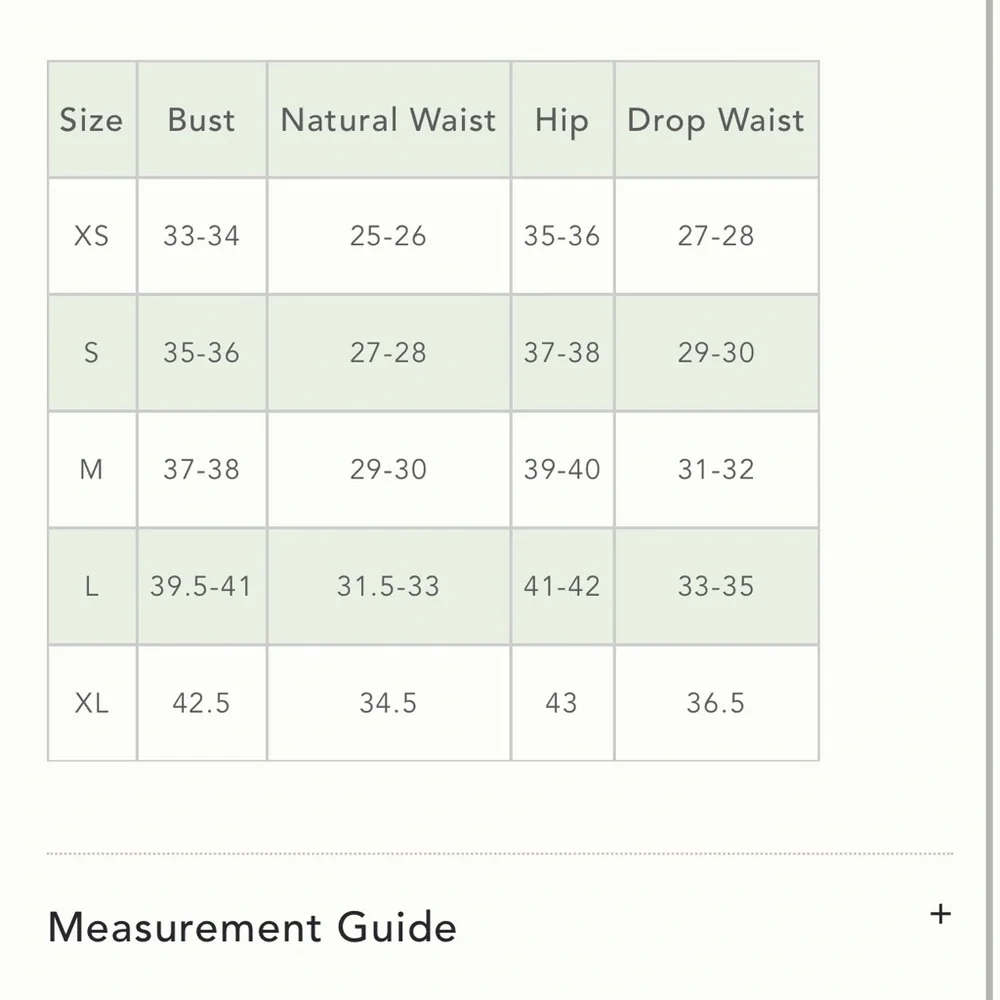Click the S natural waist value 27-28

pos(388,353)
